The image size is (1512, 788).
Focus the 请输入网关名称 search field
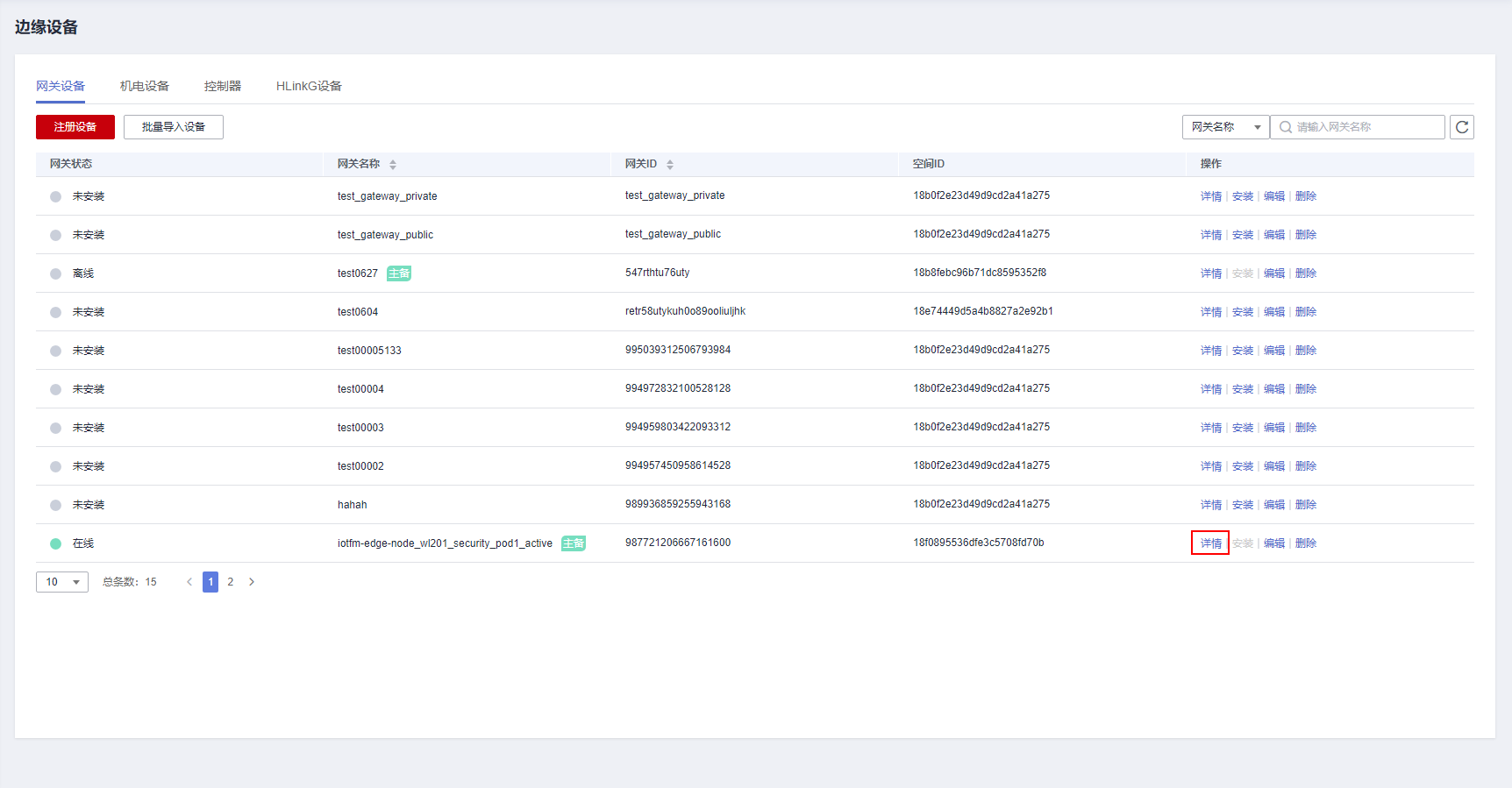[1358, 127]
